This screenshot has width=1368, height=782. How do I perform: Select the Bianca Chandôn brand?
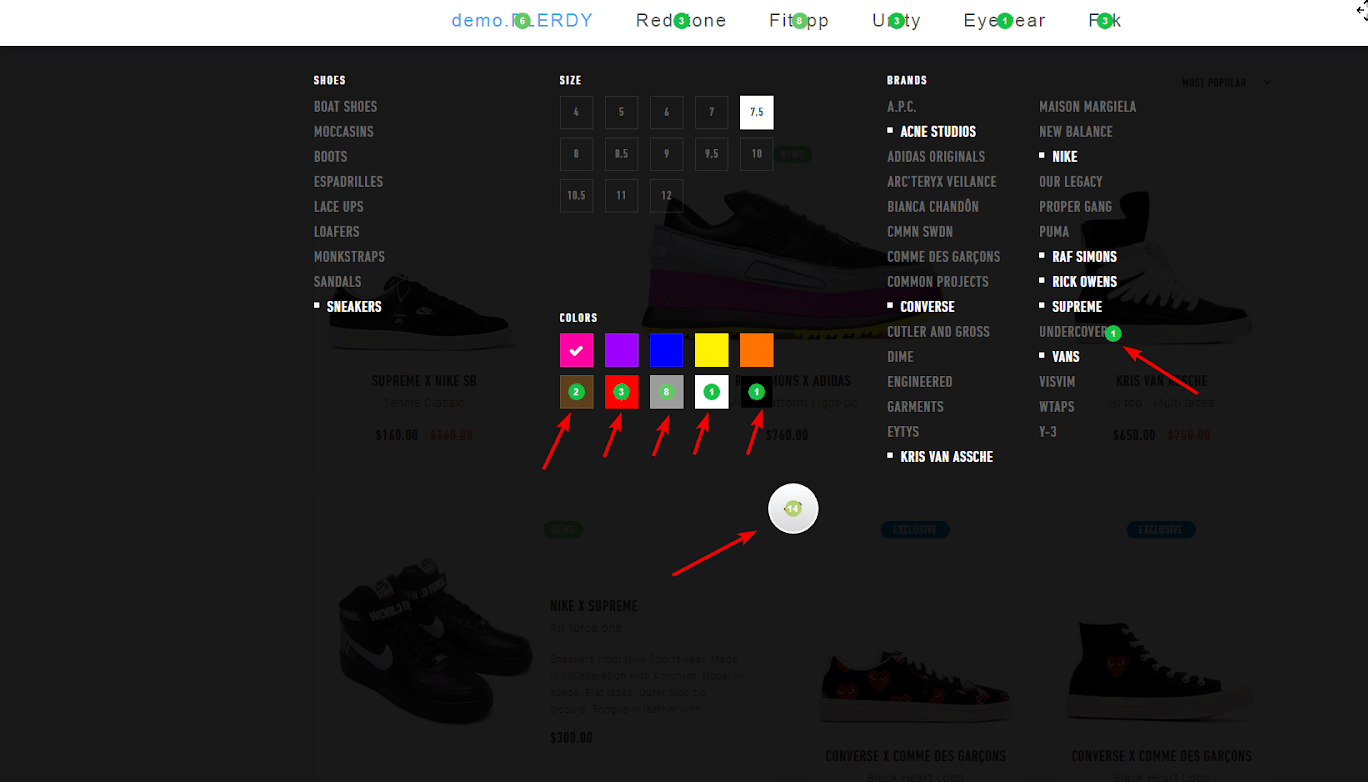[933, 207]
